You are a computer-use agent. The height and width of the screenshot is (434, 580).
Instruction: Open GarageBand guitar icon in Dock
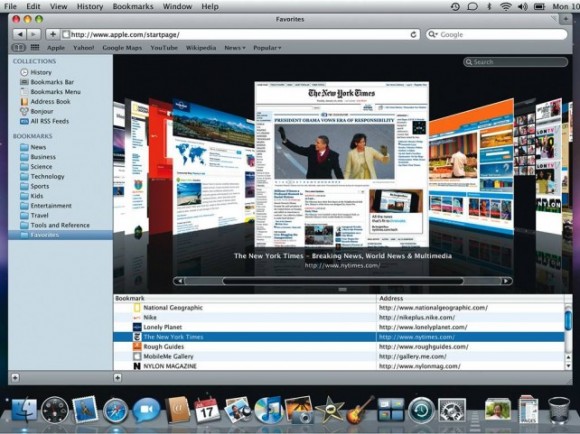tap(360, 410)
